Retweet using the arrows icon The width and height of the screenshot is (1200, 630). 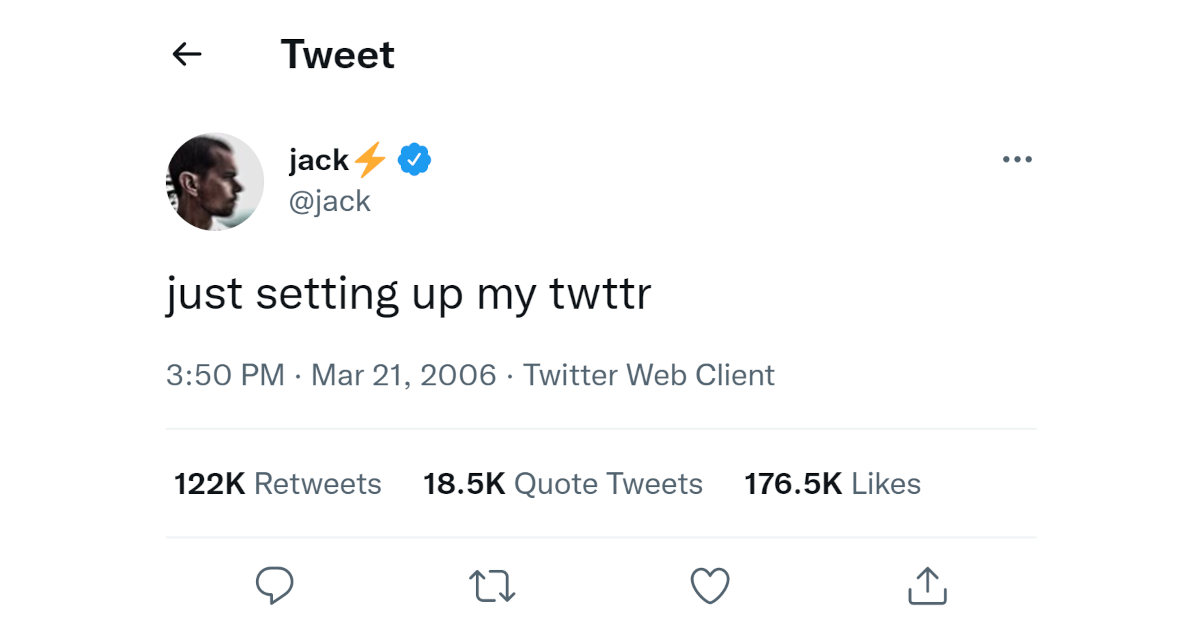tap(492, 586)
